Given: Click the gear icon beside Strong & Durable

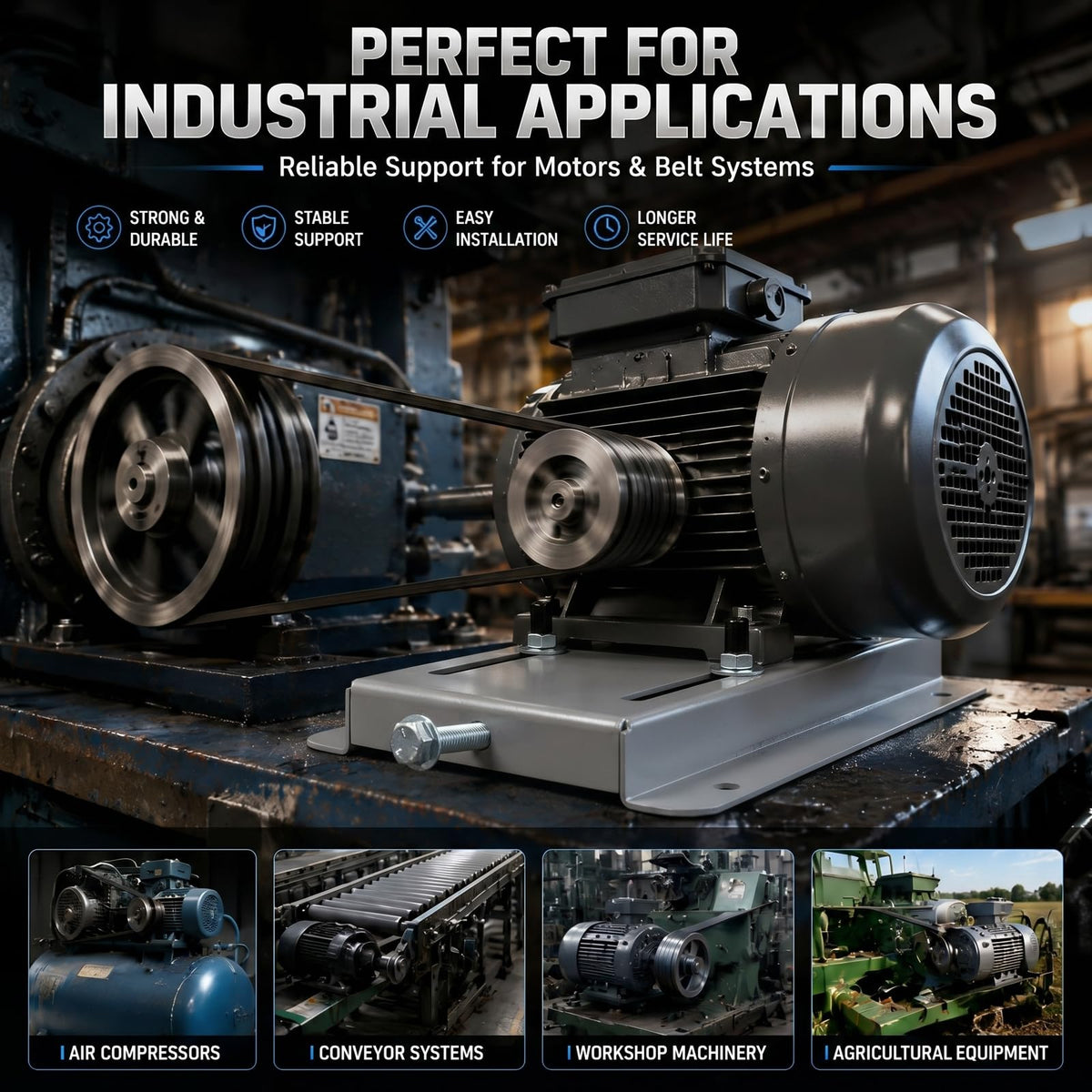Looking at the screenshot, I should coord(98,227).
